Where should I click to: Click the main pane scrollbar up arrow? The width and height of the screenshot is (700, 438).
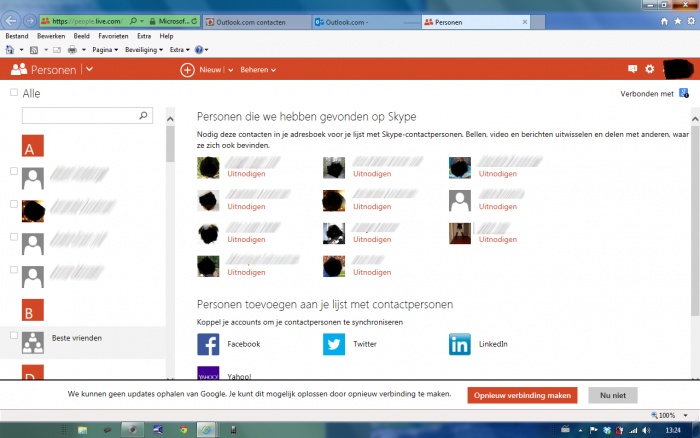click(695, 119)
